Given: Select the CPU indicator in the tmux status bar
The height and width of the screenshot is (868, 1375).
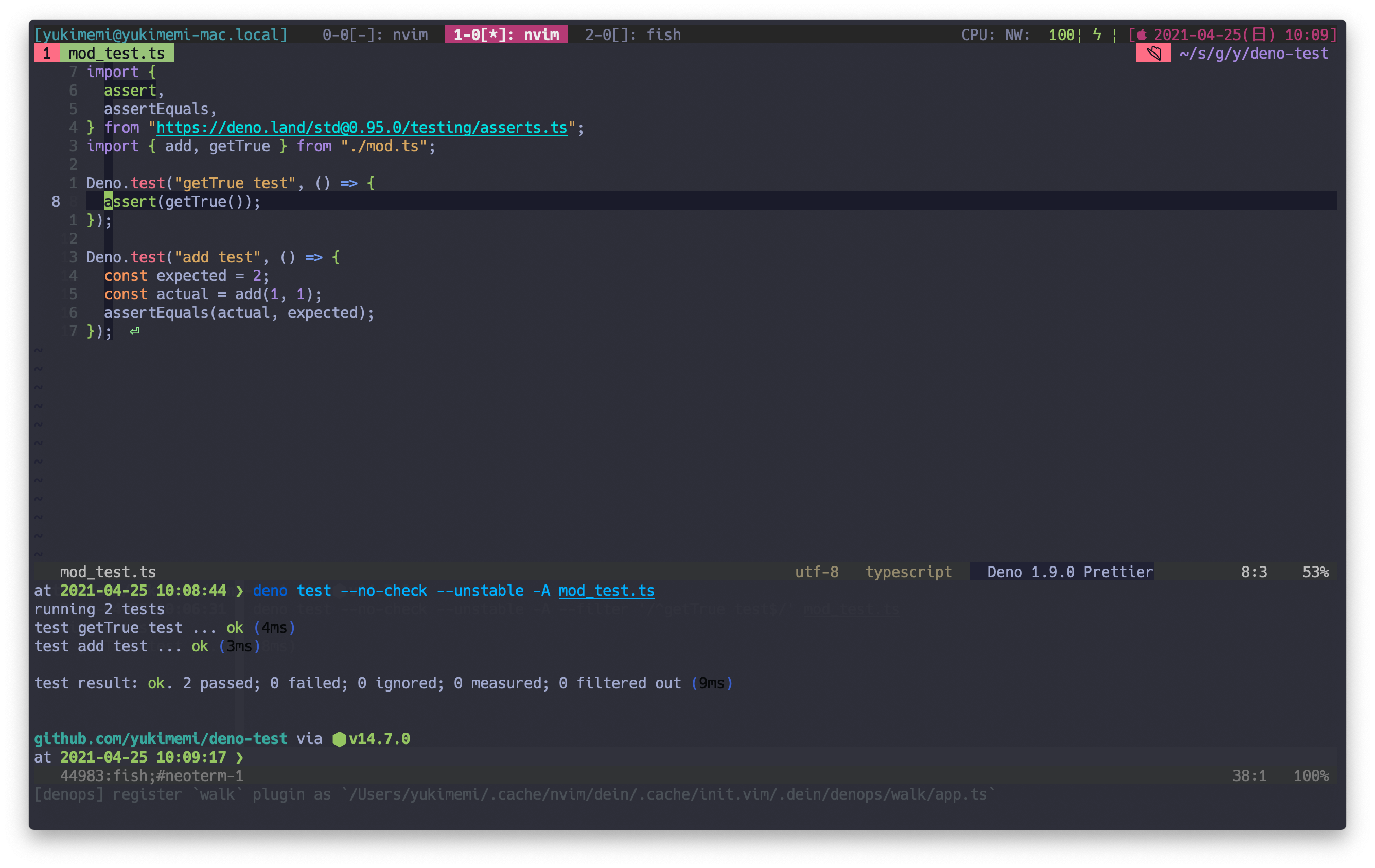Looking at the screenshot, I should coord(978,34).
